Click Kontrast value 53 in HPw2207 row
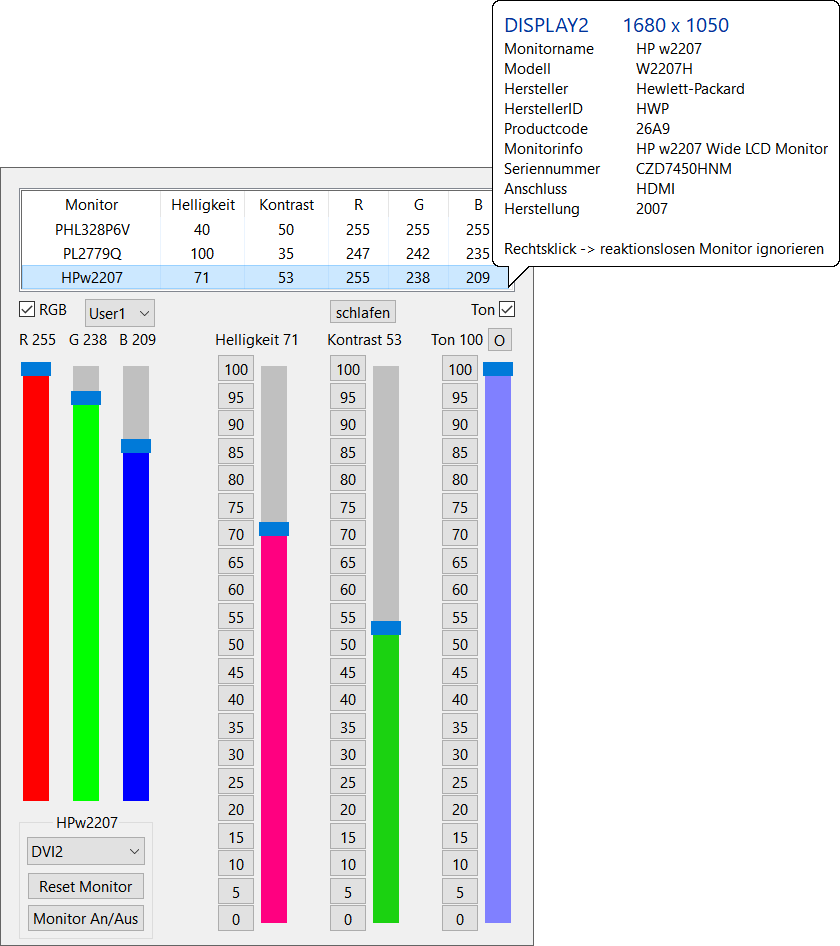The height and width of the screenshot is (946, 840). coord(286,278)
